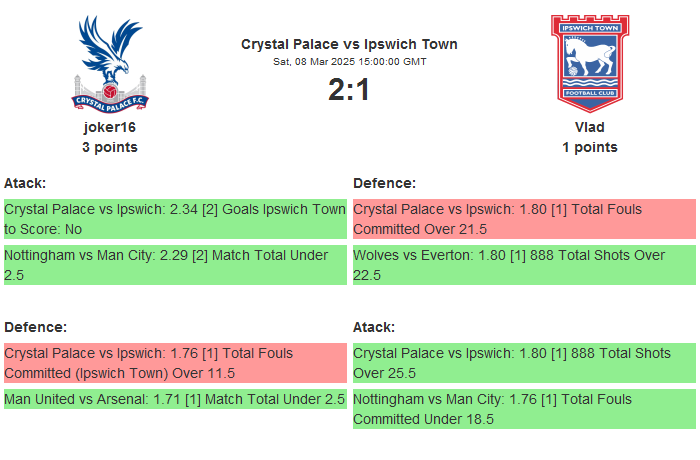Viewport: 700px width, 460px height.
Task: Click Vlad's Atack section heading
Action: pyautogui.click(x=374, y=327)
